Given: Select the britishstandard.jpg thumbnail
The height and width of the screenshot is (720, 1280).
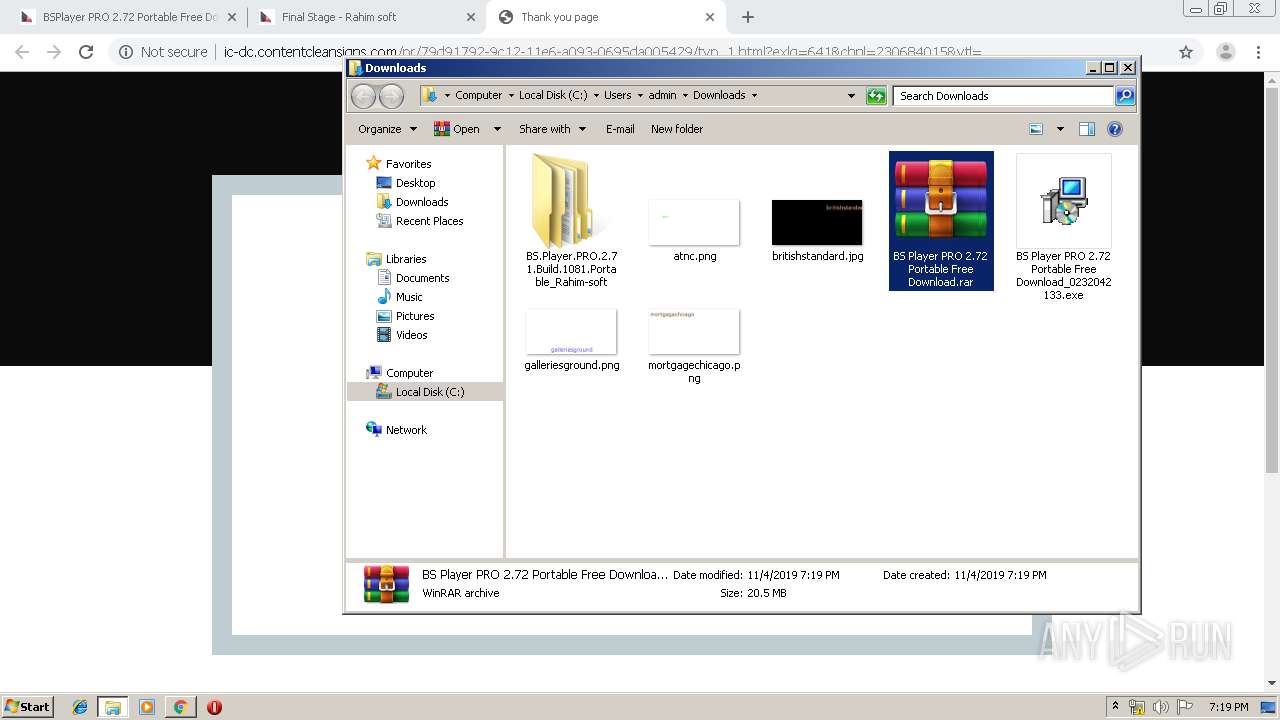Looking at the screenshot, I should (x=817, y=222).
